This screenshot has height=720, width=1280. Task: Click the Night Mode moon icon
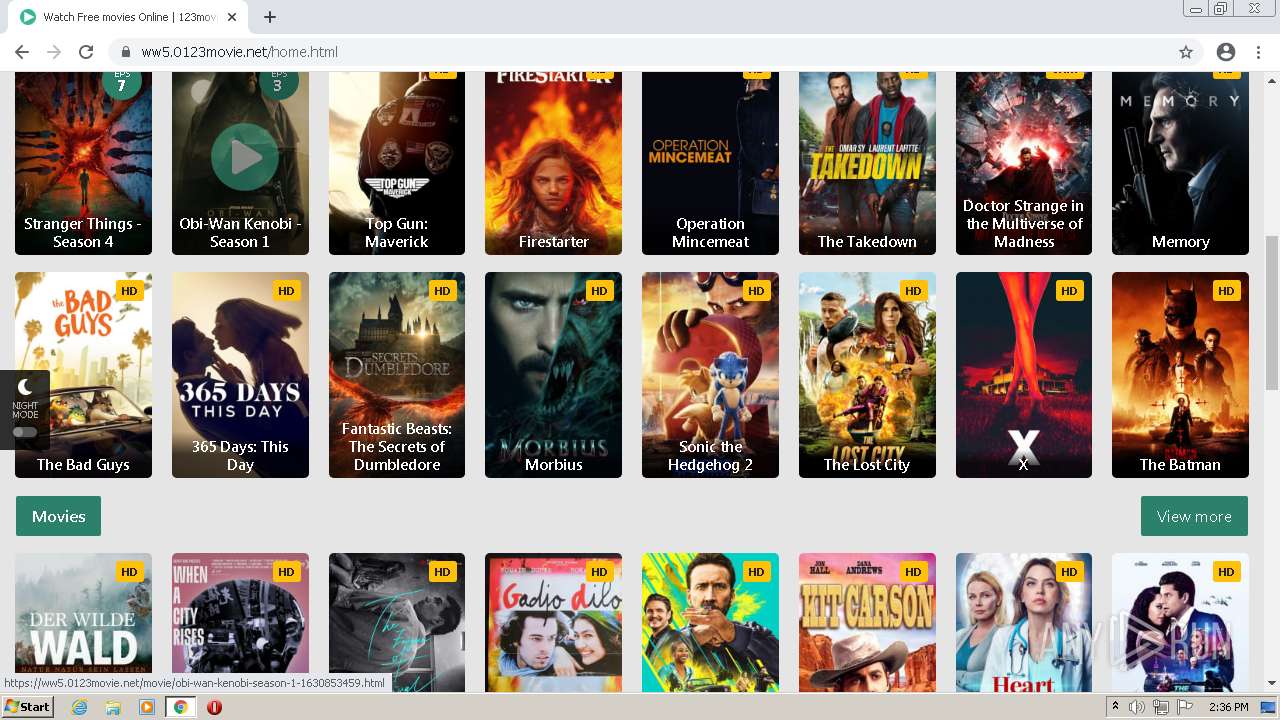[25, 386]
